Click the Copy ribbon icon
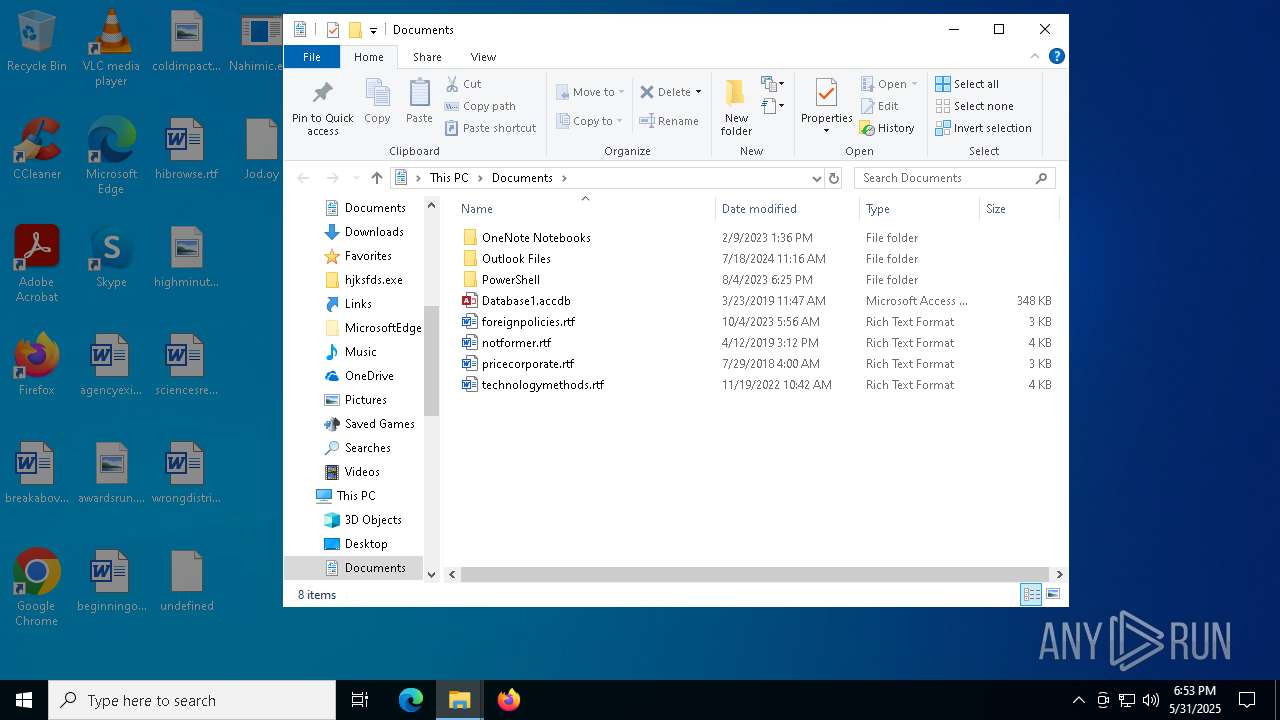Viewport: 1280px width, 720px height. [x=377, y=102]
